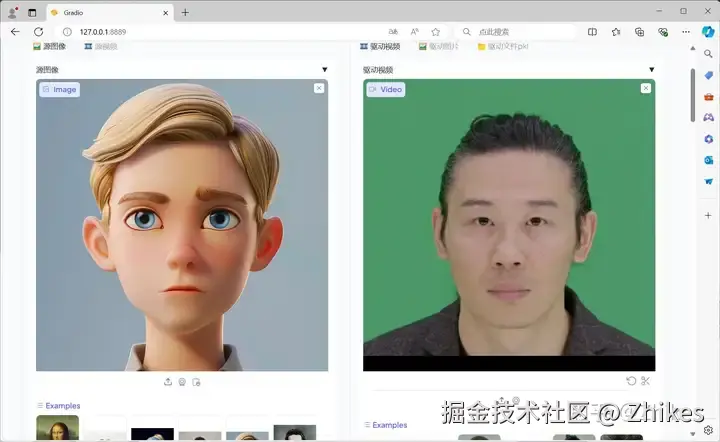Open the Copilot icon at the top right
Screen dimensions: 720x442
(x=708, y=32)
